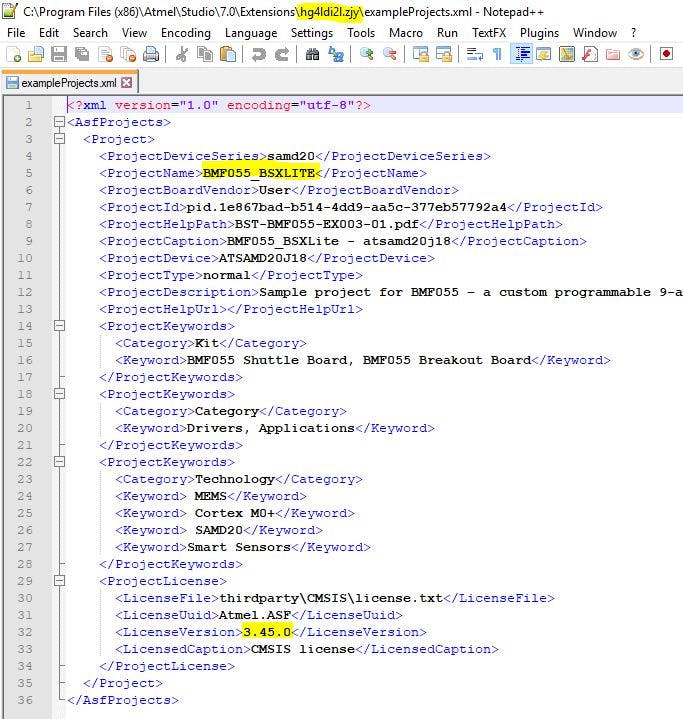Click line number 17 in the margin
Screen dimensions: 683x719
pyautogui.click(x=25, y=377)
